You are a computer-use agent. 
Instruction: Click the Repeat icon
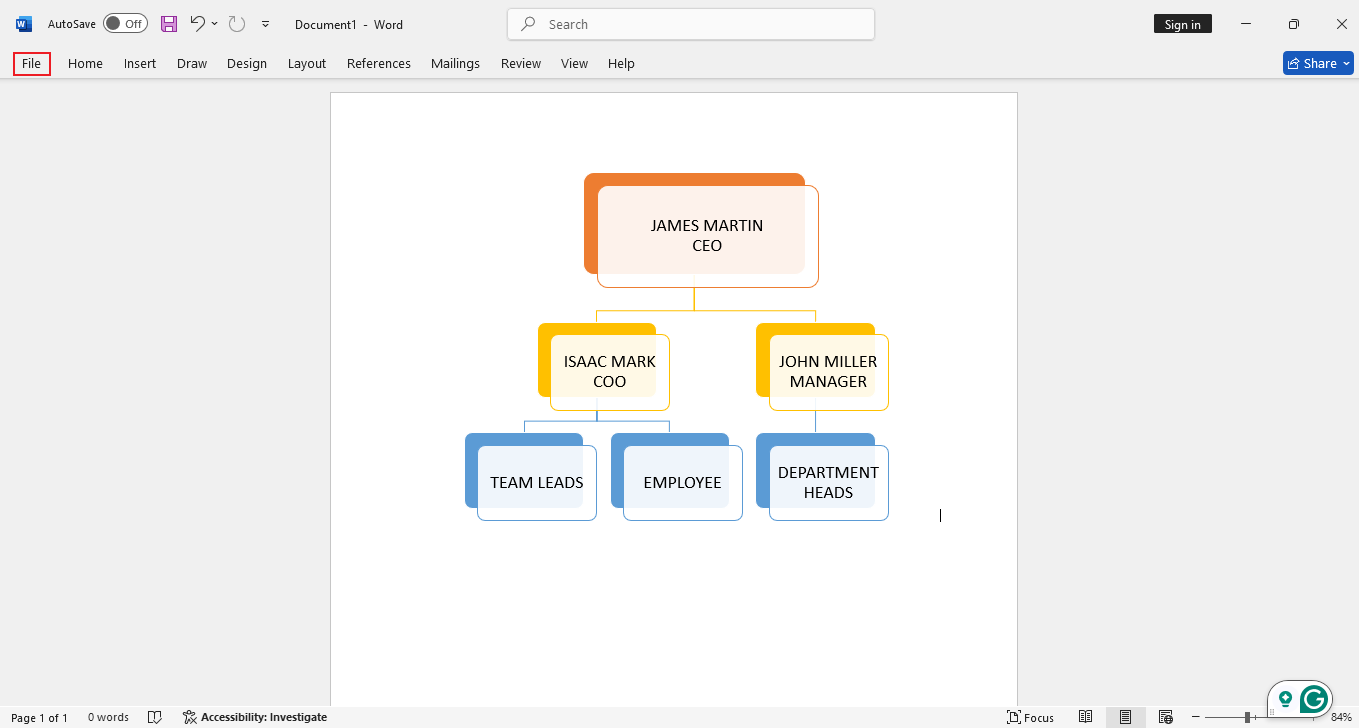tap(236, 24)
